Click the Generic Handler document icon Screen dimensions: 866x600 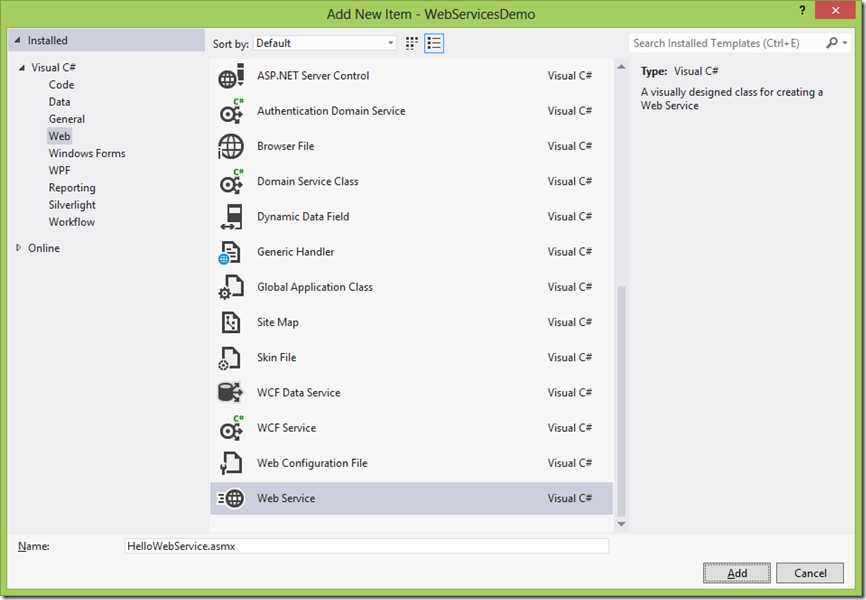(230, 252)
